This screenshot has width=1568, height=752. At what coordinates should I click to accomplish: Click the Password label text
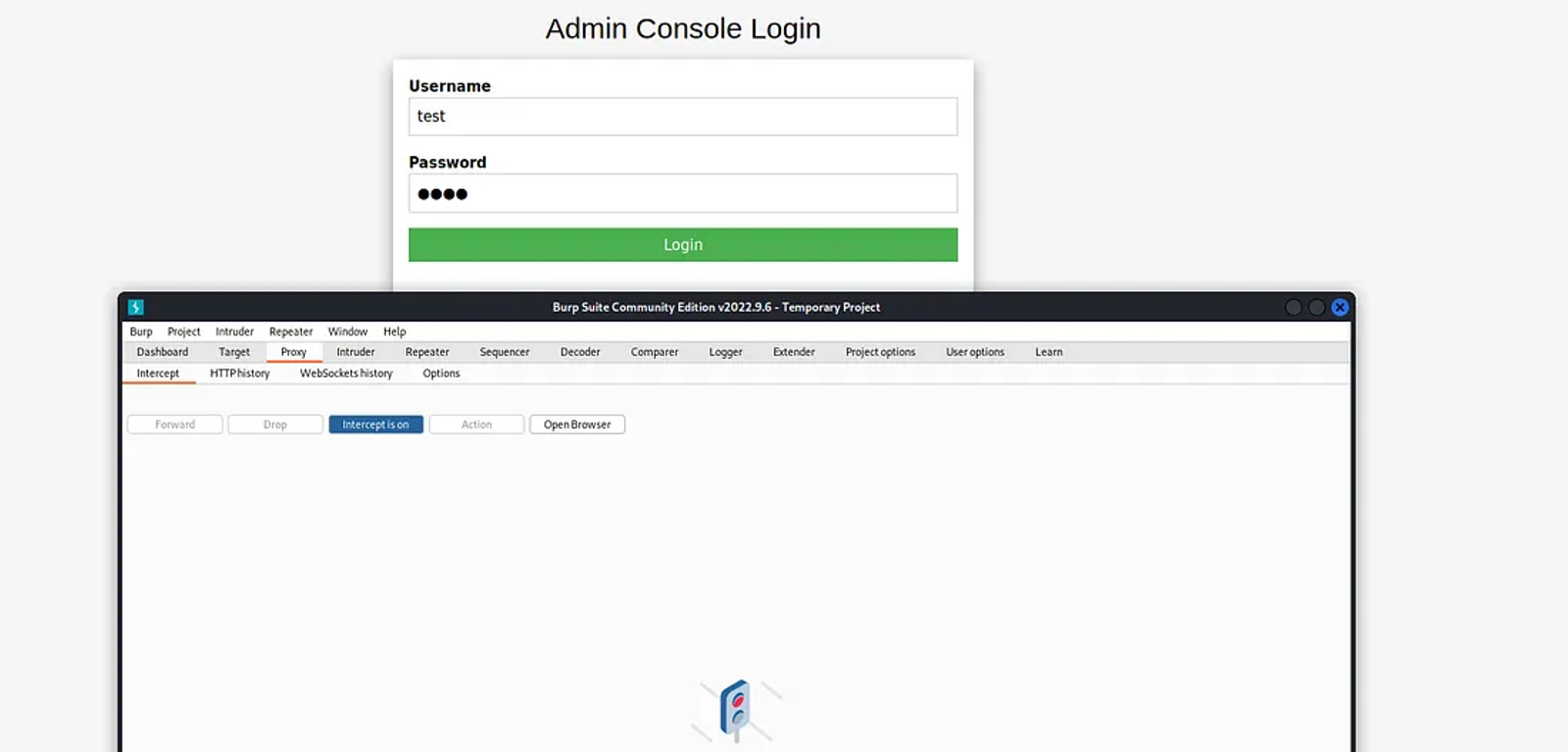(x=448, y=163)
